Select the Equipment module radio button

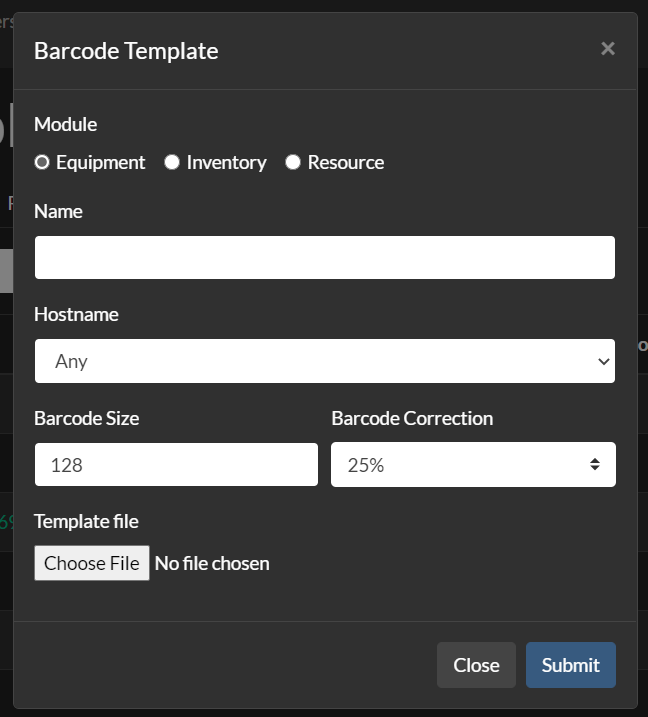42,162
